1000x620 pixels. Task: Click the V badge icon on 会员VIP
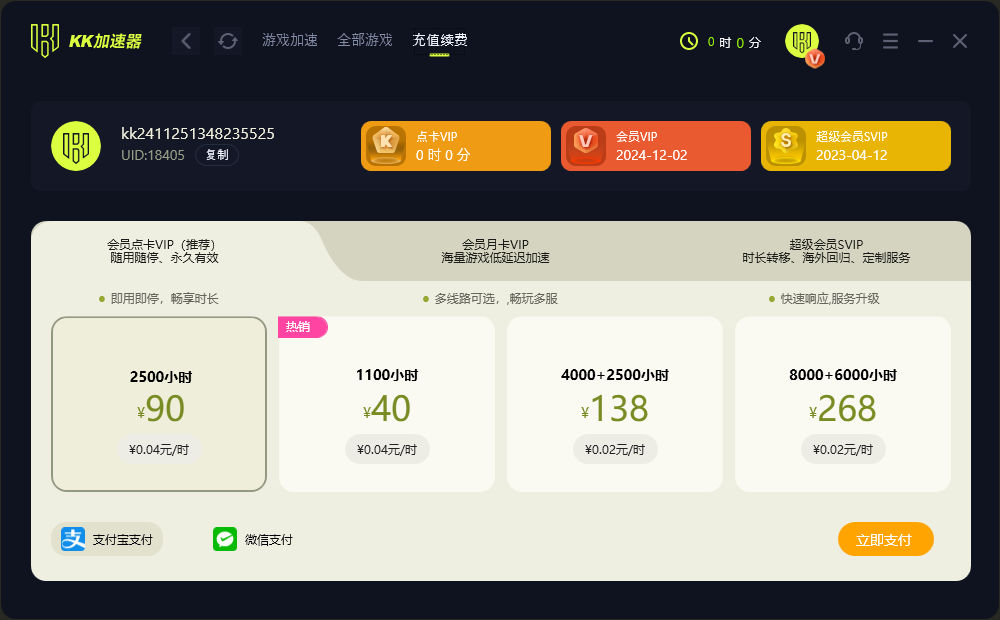pos(585,146)
